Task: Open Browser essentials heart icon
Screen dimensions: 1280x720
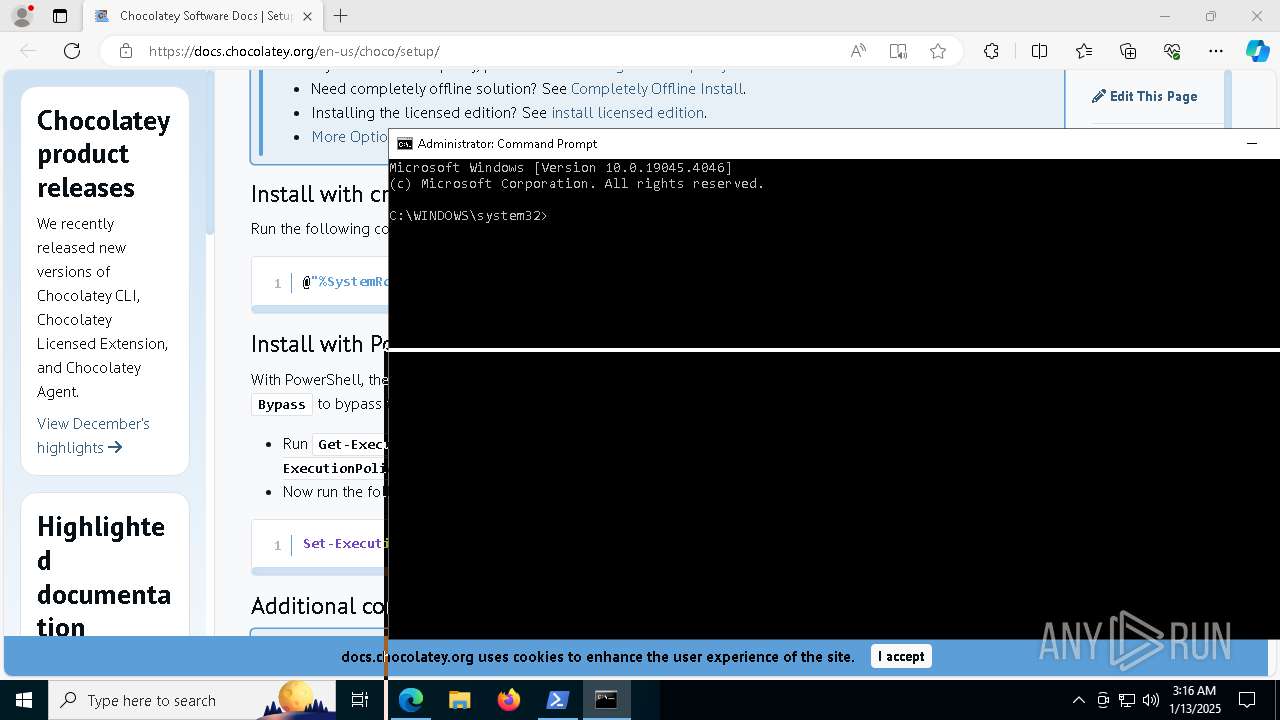Action: tap(1172, 51)
